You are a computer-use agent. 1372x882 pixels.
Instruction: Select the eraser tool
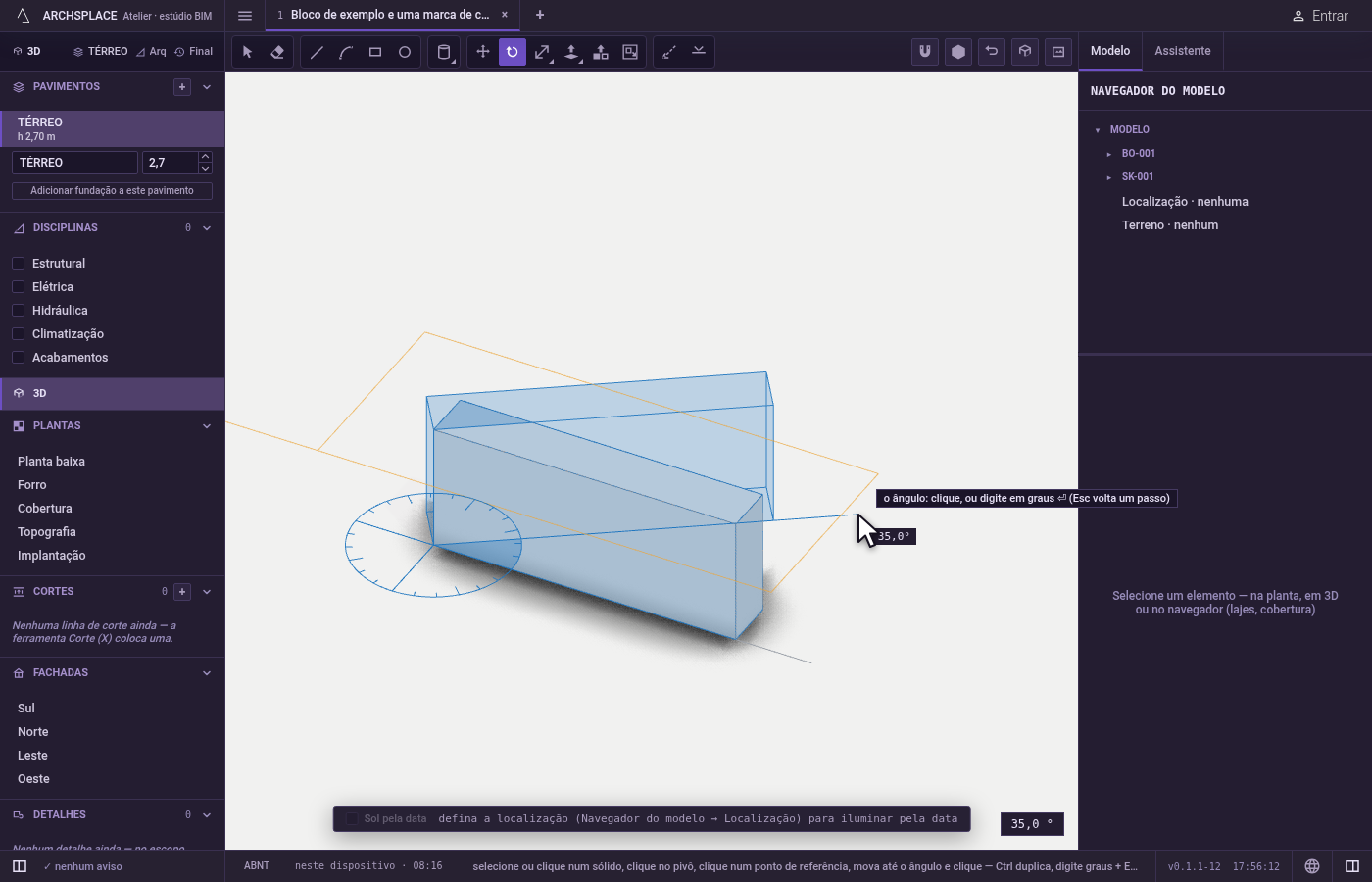pos(277,52)
